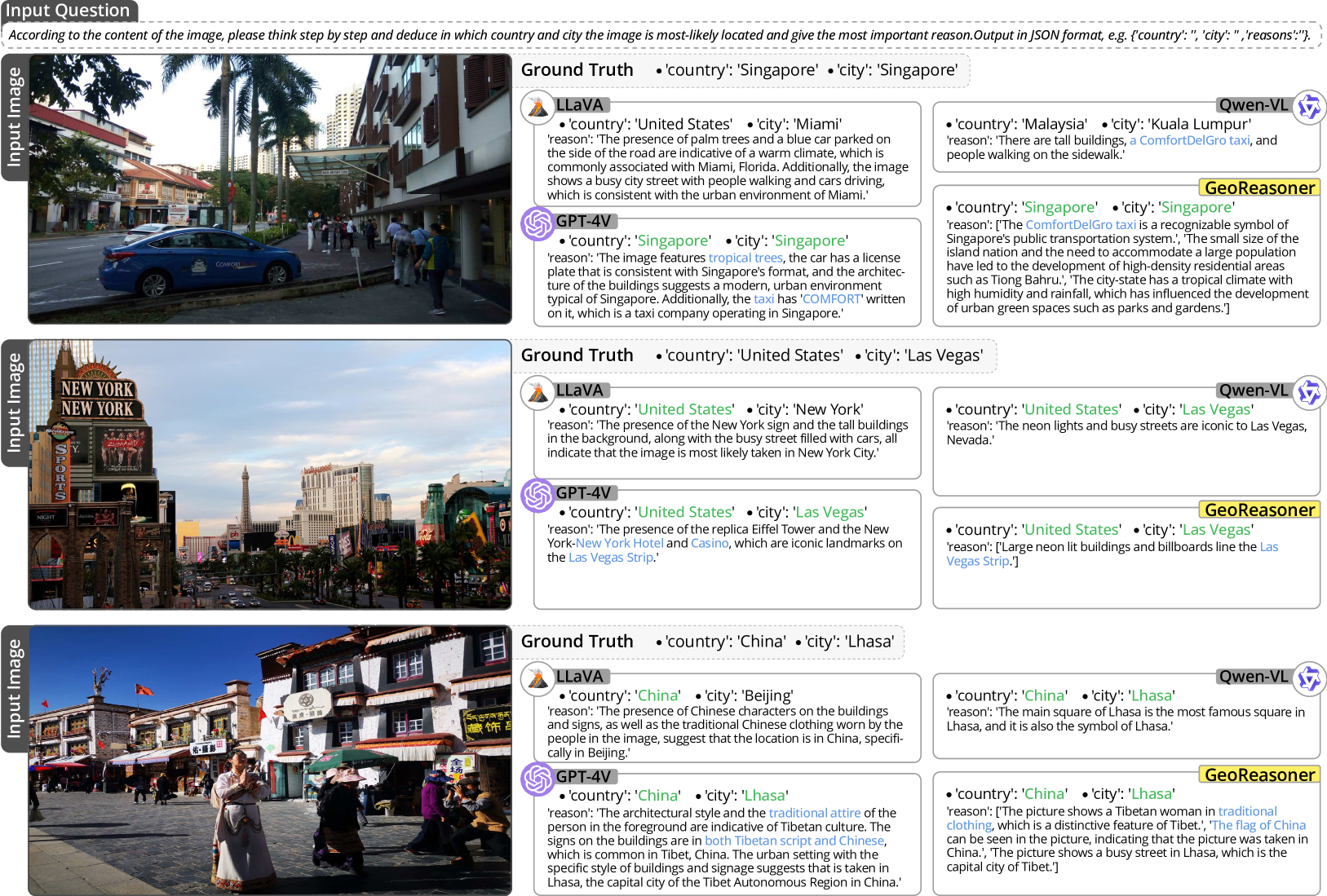Click LLaVA's 'city': 'Beijing' answer

click(744, 695)
